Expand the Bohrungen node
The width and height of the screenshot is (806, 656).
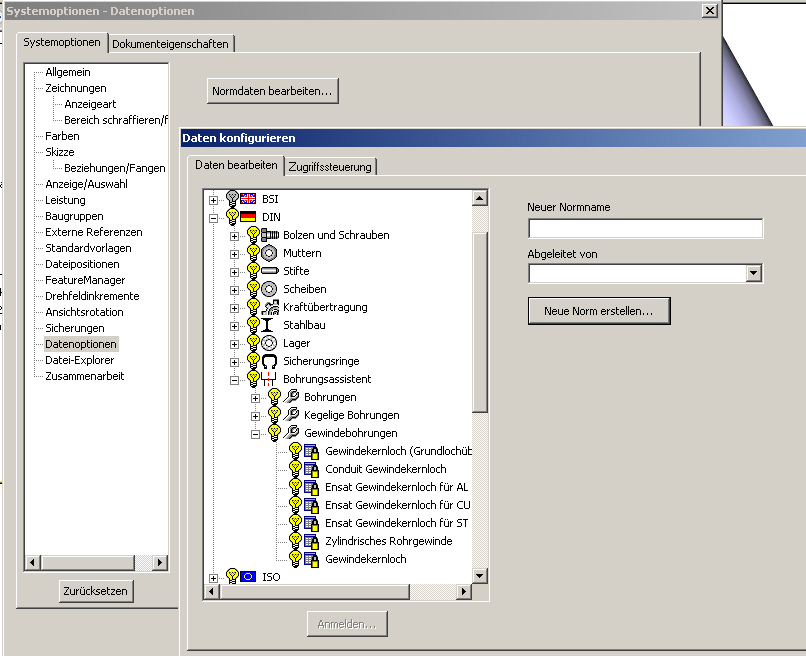(255, 398)
